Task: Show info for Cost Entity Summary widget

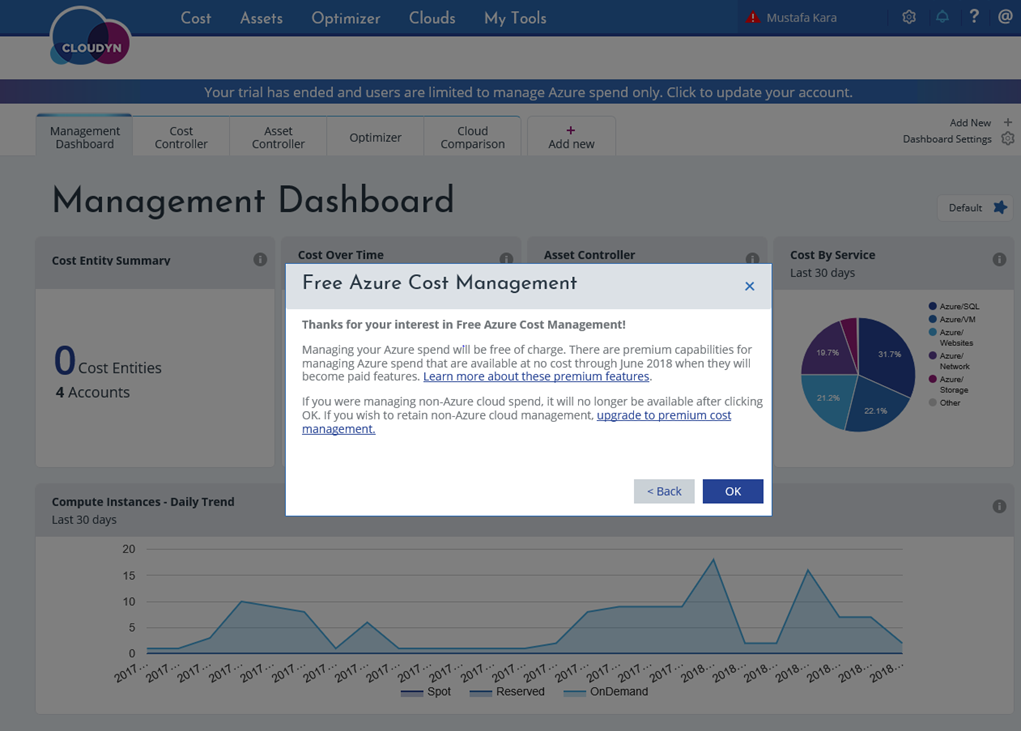Action: coord(260,260)
